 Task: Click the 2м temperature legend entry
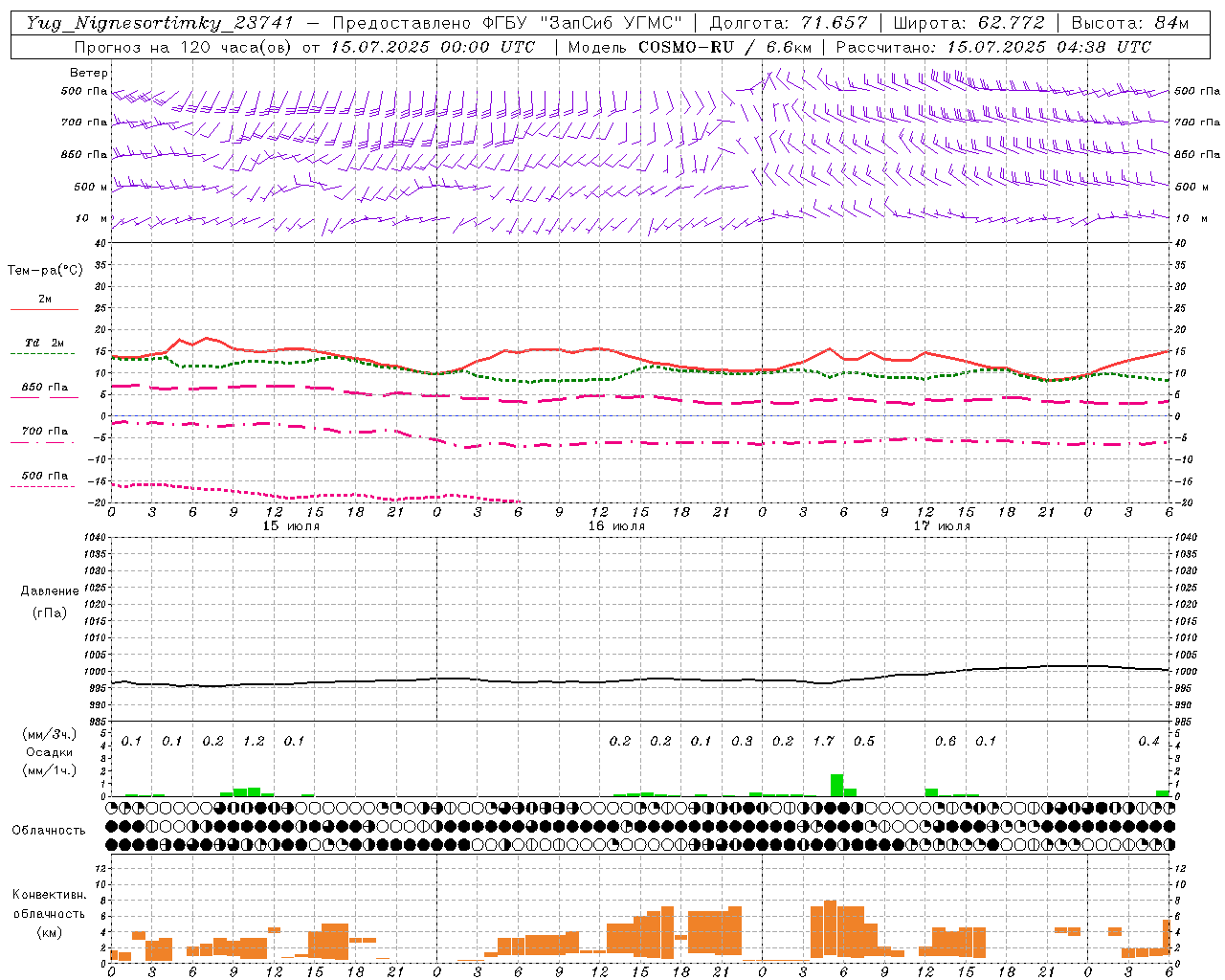click(x=45, y=299)
